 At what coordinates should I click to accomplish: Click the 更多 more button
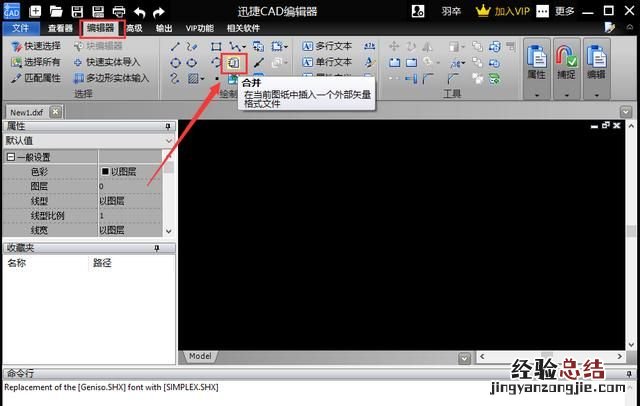(556, 11)
